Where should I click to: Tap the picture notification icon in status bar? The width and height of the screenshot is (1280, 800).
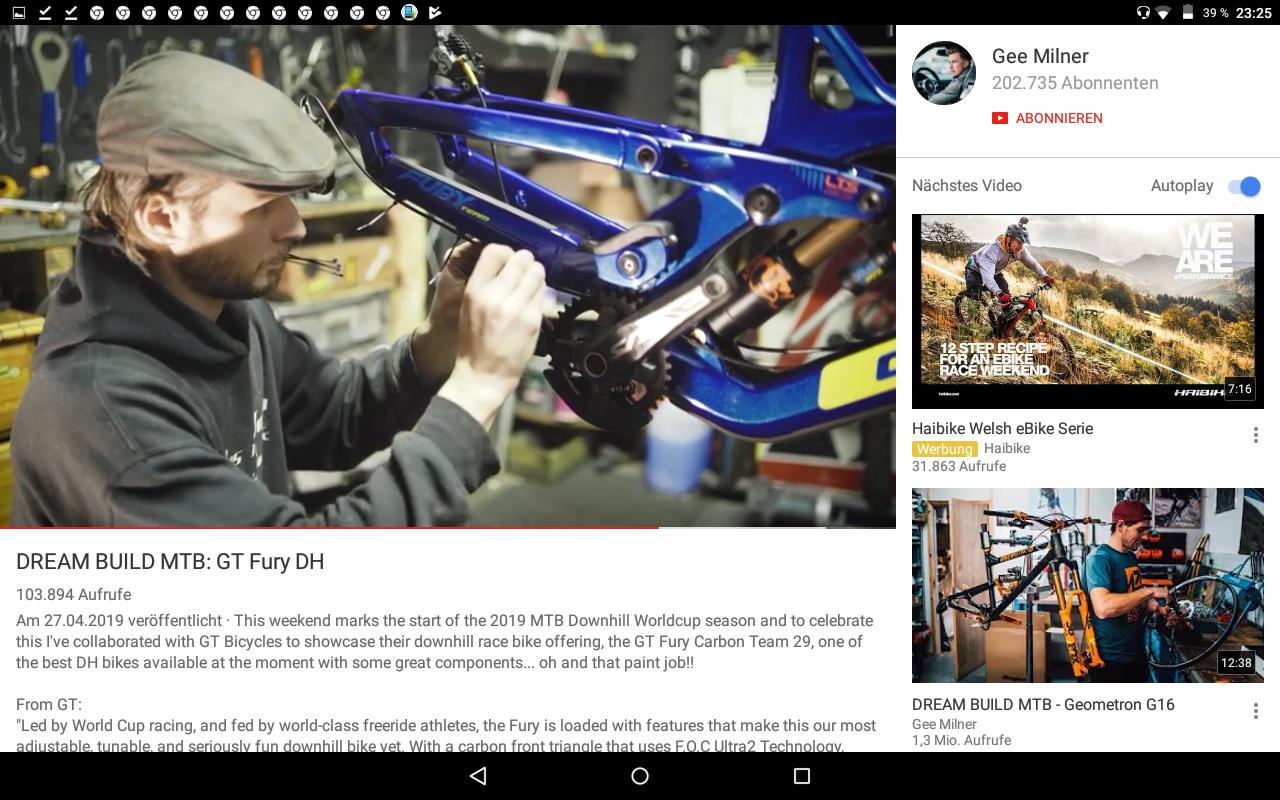pyautogui.click(x=18, y=13)
